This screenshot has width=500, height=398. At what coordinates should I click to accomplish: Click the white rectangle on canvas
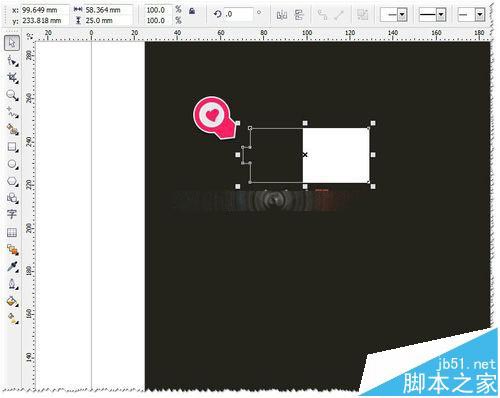(336, 155)
